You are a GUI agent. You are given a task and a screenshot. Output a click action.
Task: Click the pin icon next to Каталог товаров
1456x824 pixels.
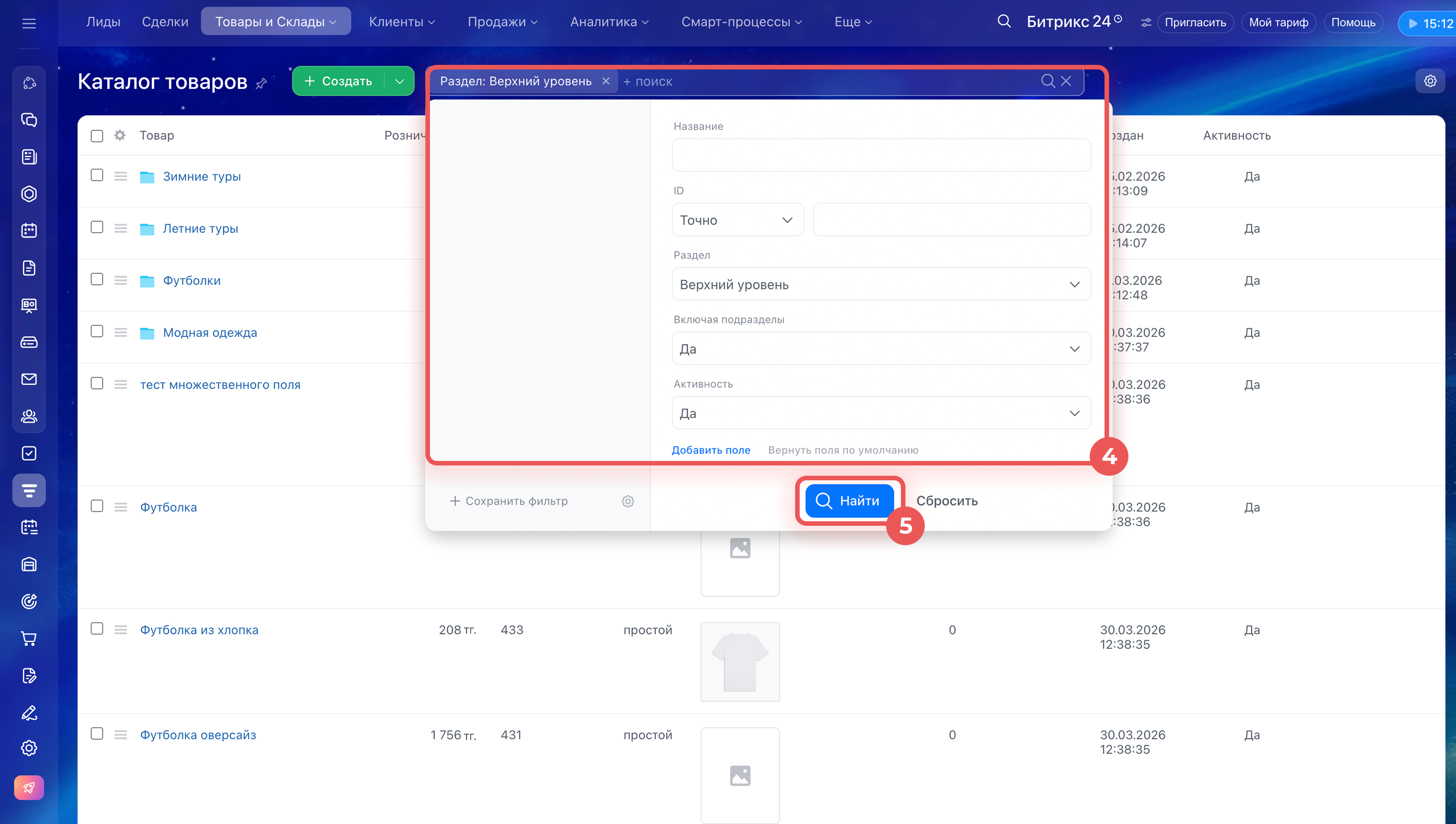click(x=261, y=84)
